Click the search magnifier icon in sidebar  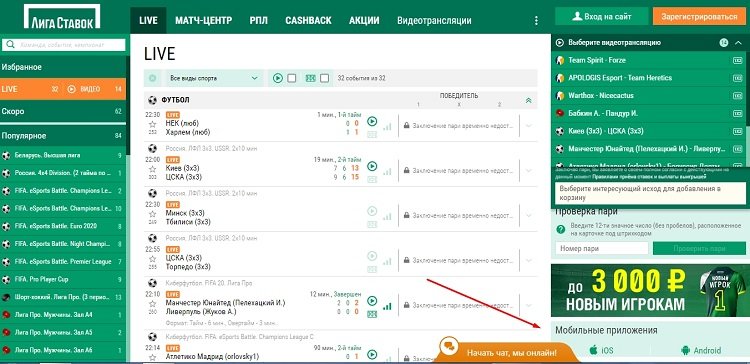(11, 45)
